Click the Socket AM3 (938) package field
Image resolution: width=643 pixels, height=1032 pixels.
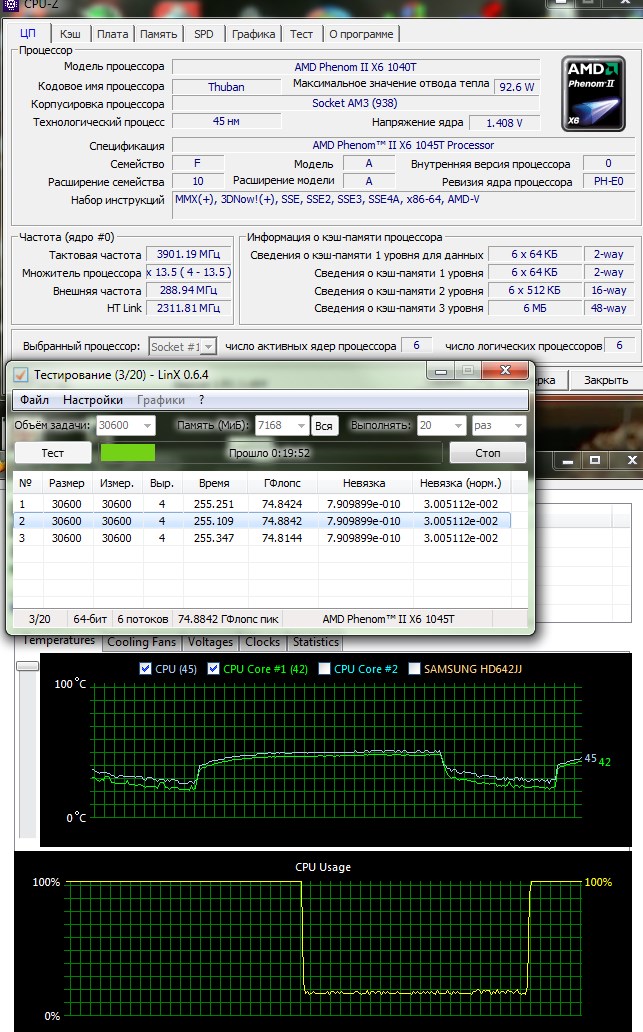click(x=355, y=103)
